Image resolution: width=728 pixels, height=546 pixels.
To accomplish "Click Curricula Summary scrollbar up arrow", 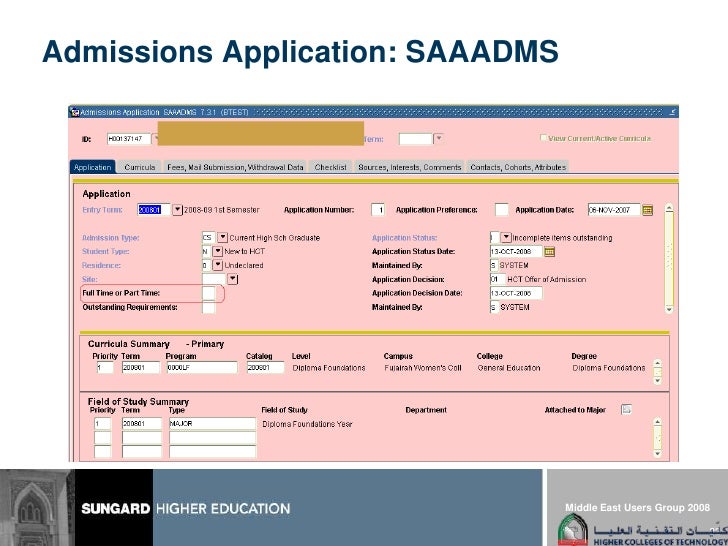I will [657, 363].
